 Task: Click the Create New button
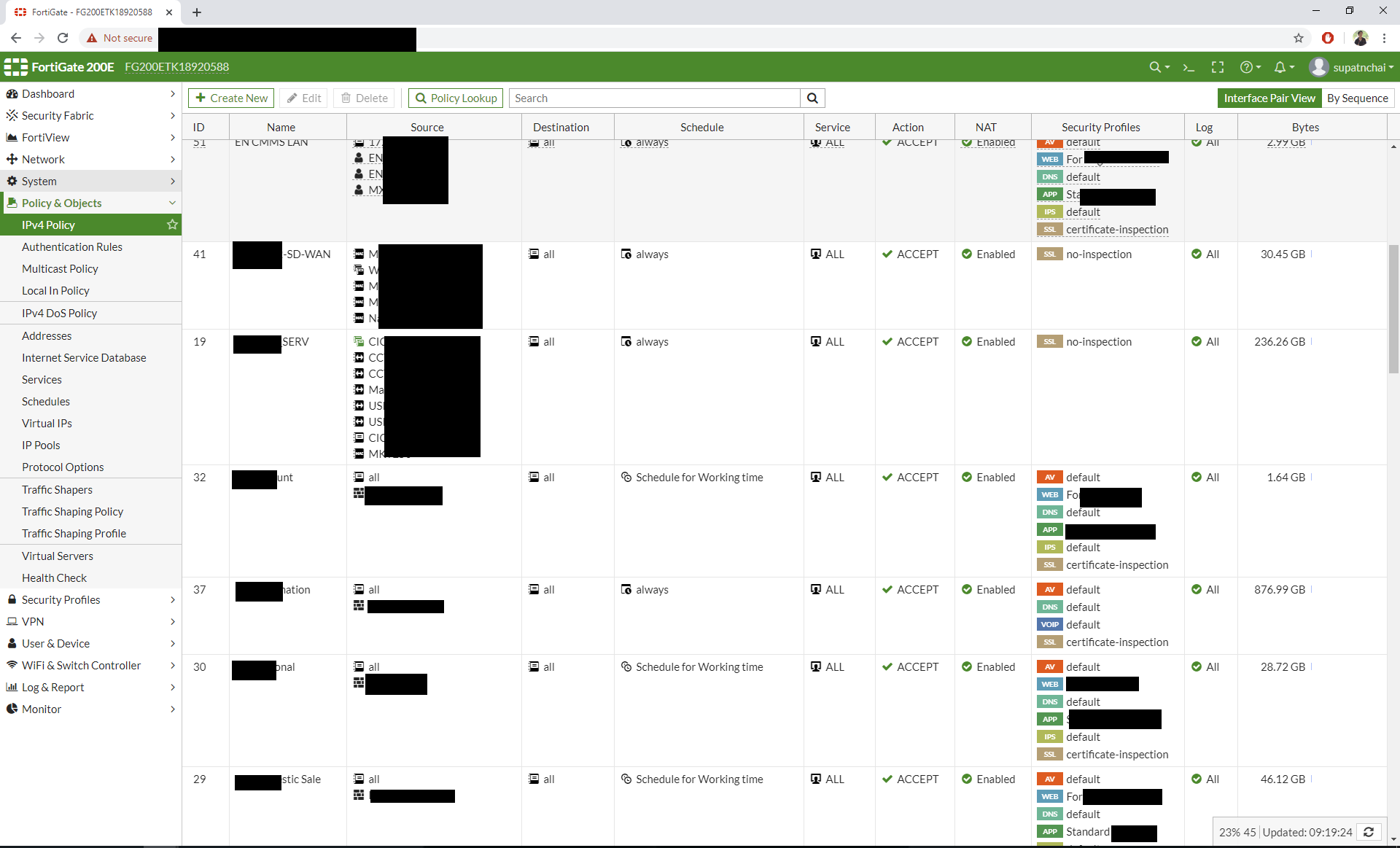pos(231,98)
